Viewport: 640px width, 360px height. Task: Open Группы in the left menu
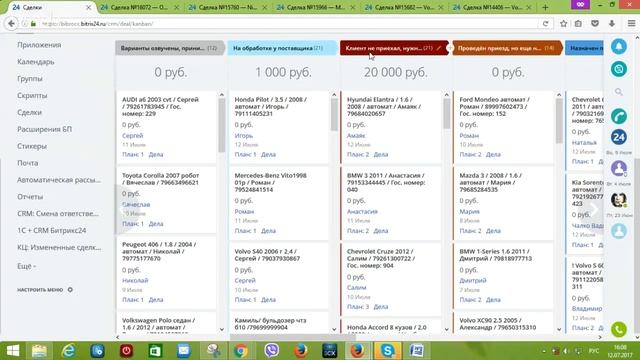click(30, 78)
